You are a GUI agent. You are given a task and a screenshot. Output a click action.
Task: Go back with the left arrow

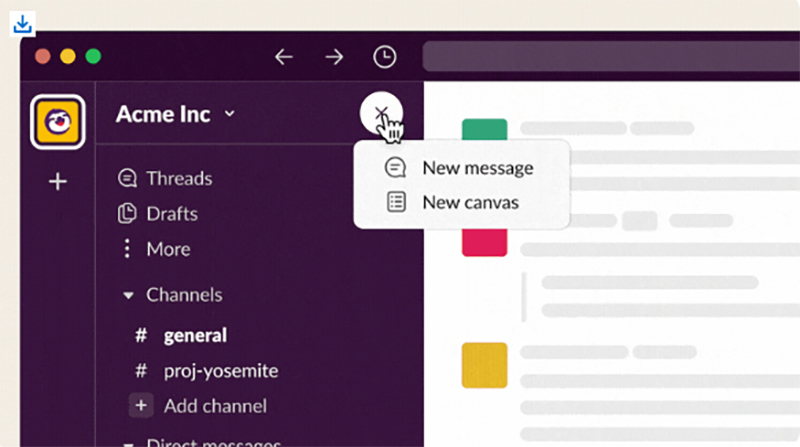click(284, 57)
